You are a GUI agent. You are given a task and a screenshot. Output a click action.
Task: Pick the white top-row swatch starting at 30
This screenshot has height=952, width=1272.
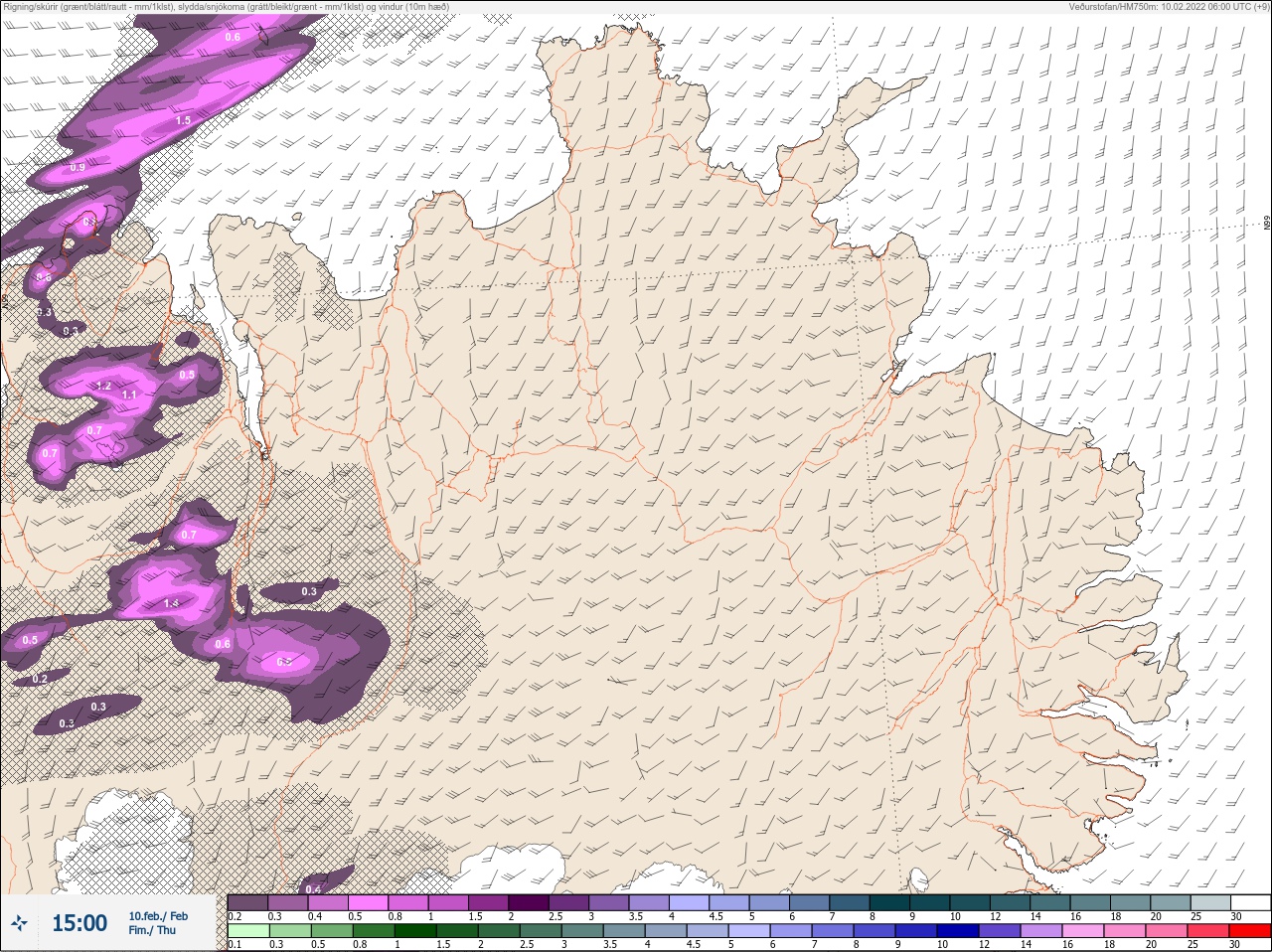pyautogui.click(x=1249, y=902)
